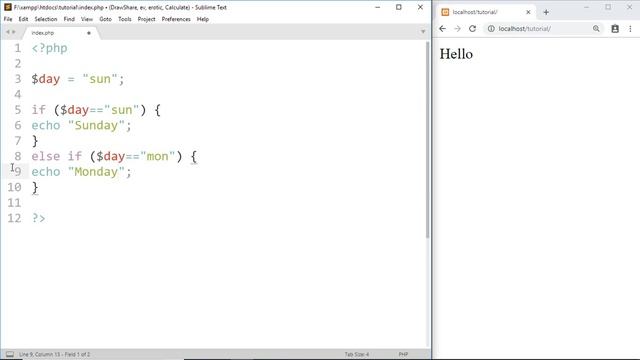The height and width of the screenshot is (360, 640).
Task: Change PHP syntax in status bar
Action: (x=403, y=354)
